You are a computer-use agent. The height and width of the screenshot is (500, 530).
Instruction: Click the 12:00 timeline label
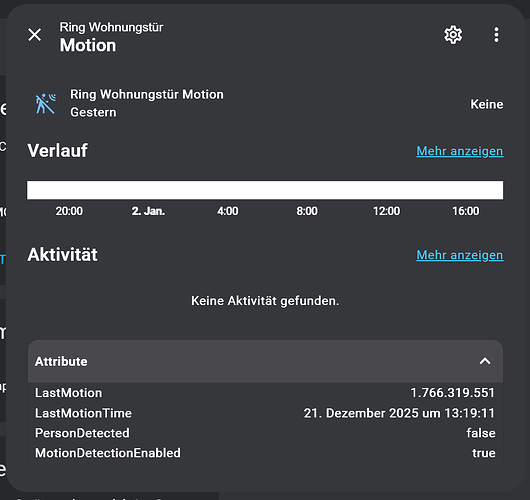coord(386,211)
